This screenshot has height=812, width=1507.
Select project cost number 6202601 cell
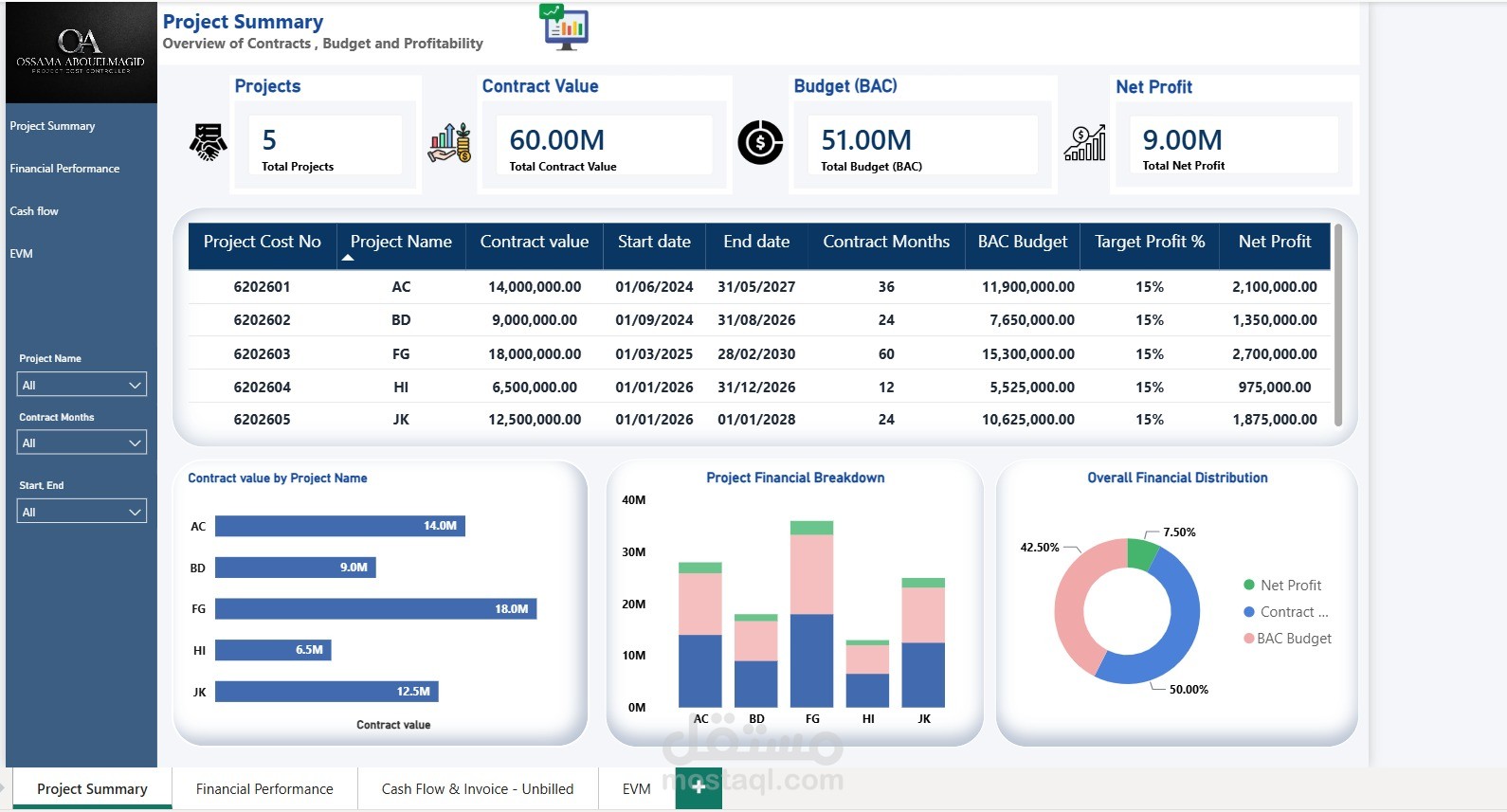[262, 287]
